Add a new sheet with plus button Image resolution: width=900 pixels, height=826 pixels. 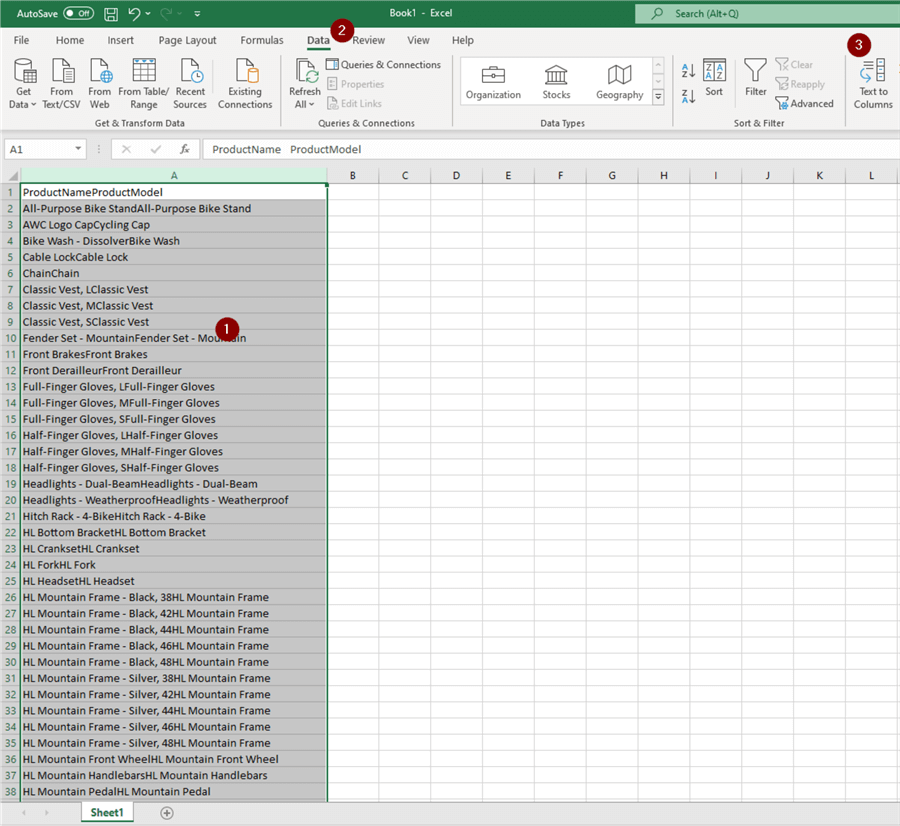pyautogui.click(x=167, y=813)
